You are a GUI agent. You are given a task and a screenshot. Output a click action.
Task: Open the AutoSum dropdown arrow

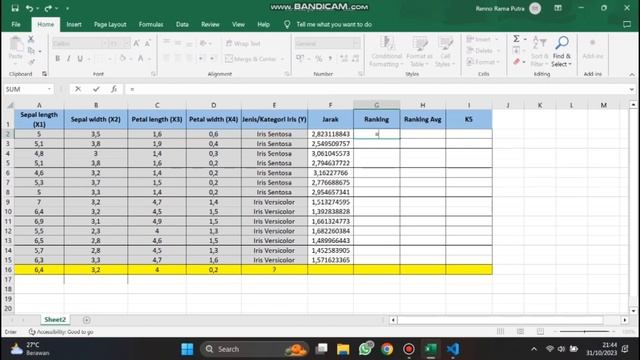point(525,39)
